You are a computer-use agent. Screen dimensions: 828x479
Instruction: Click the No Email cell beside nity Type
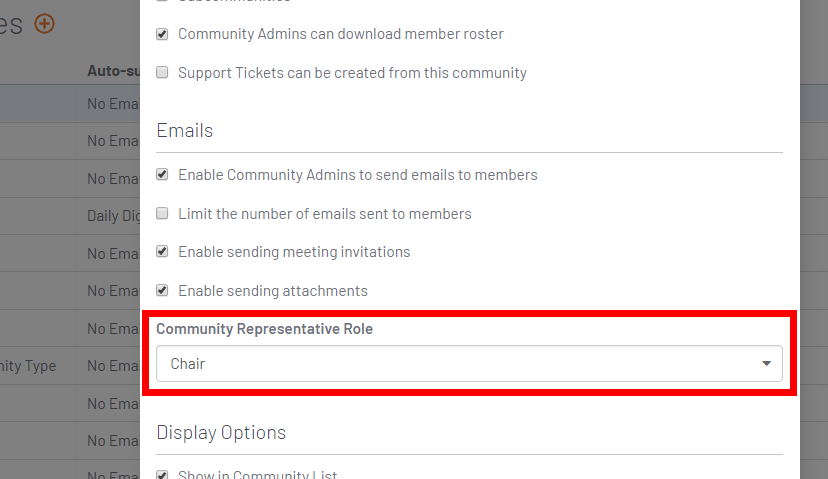tap(114, 365)
